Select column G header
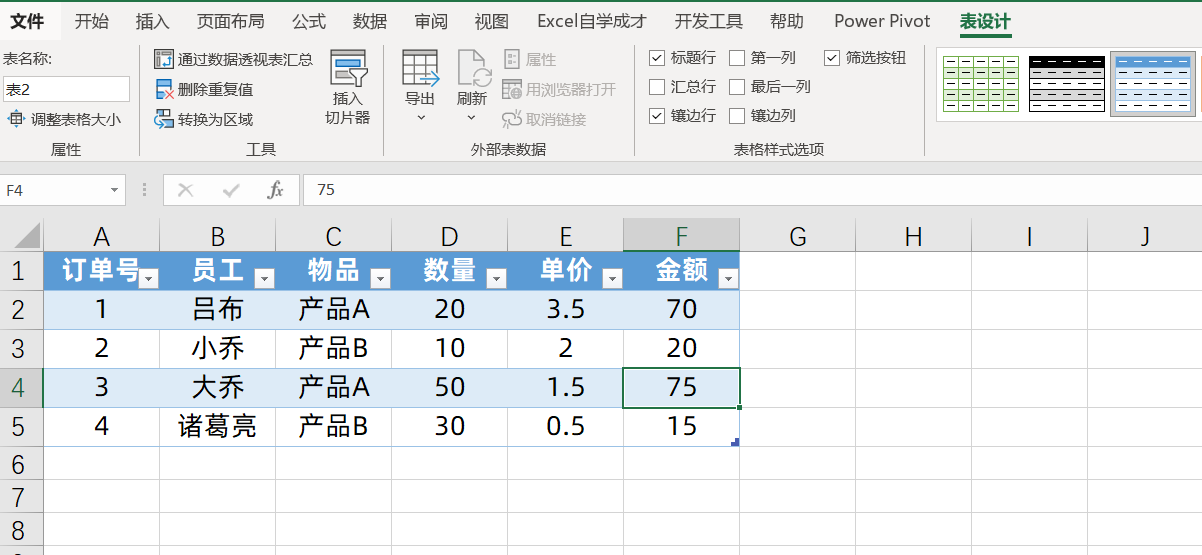This screenshot has height=555, width=1202. [x=798, y=236]
